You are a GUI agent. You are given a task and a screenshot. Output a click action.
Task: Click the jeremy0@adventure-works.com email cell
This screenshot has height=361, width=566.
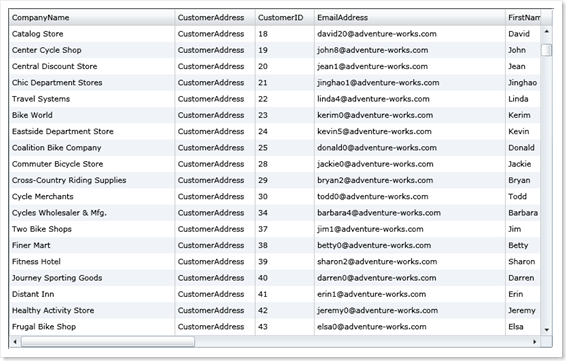coord(410,310)
